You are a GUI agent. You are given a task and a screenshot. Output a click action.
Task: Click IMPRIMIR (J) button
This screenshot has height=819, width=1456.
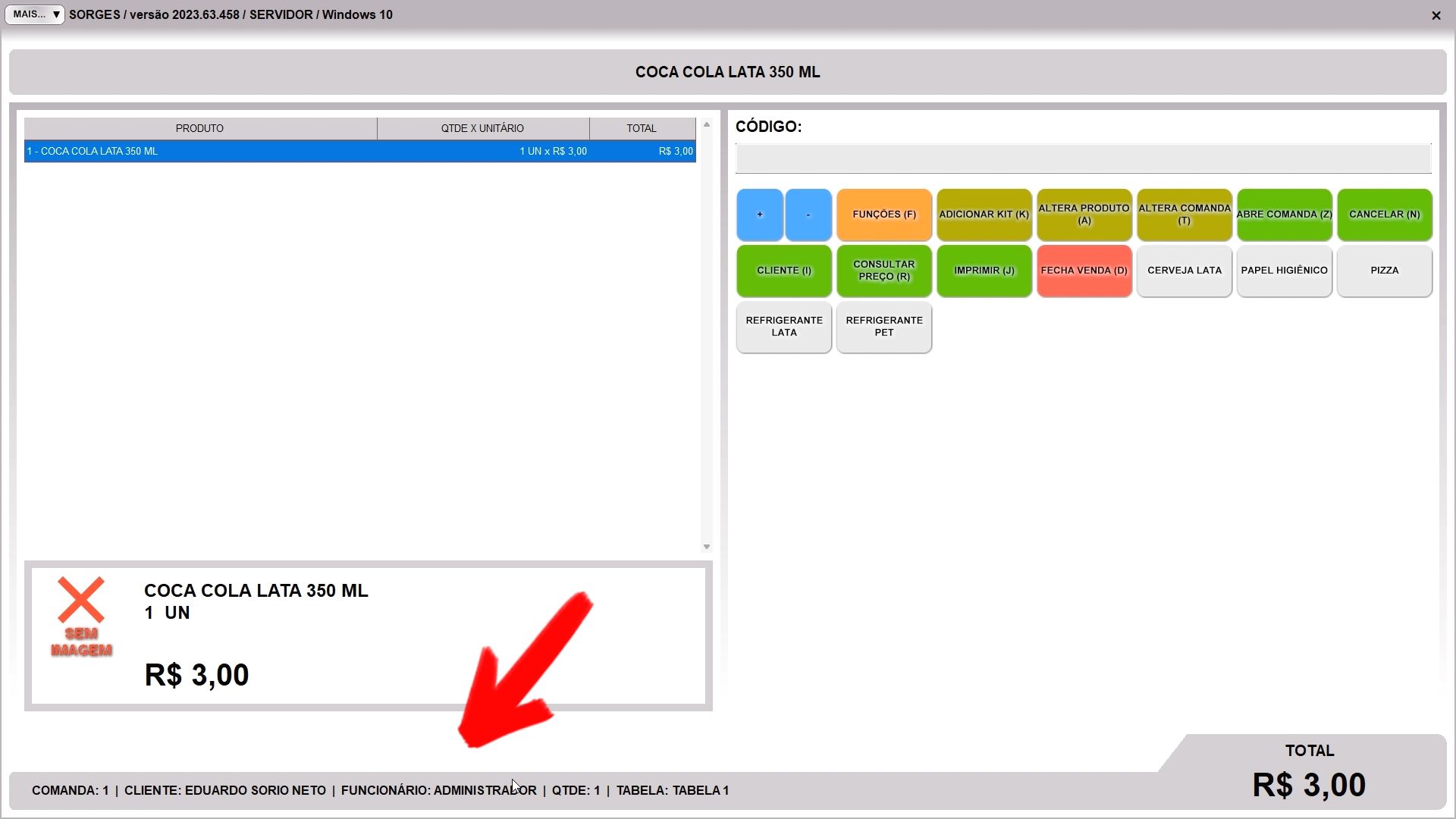tap(984, 271)
